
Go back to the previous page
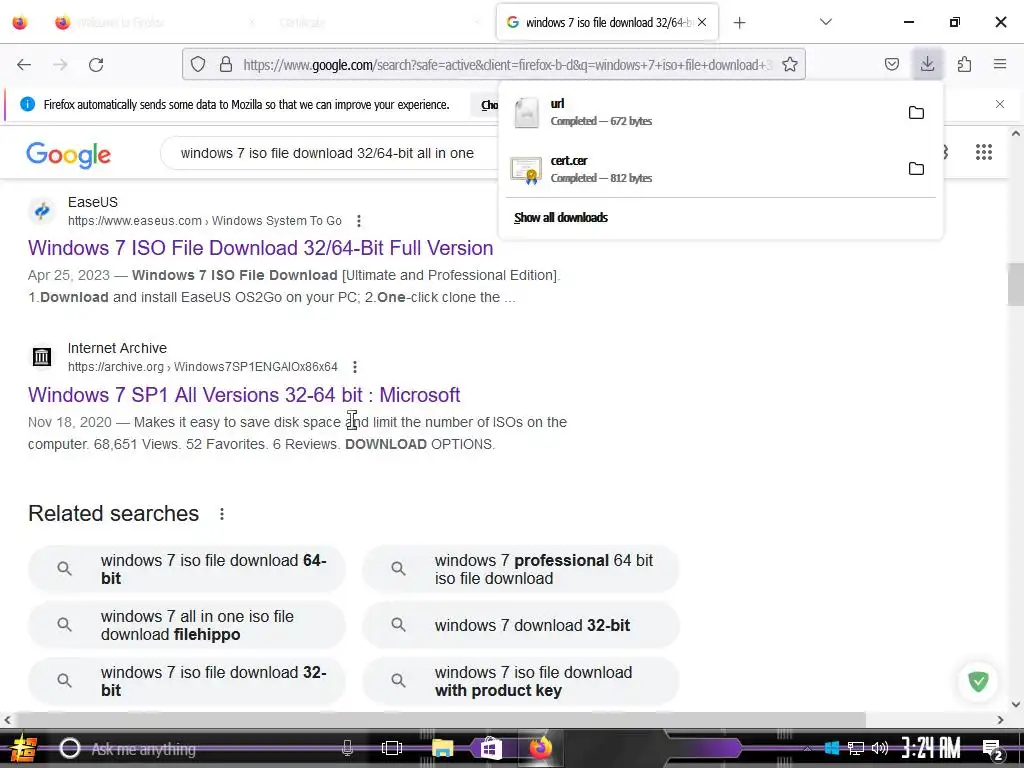24,65
